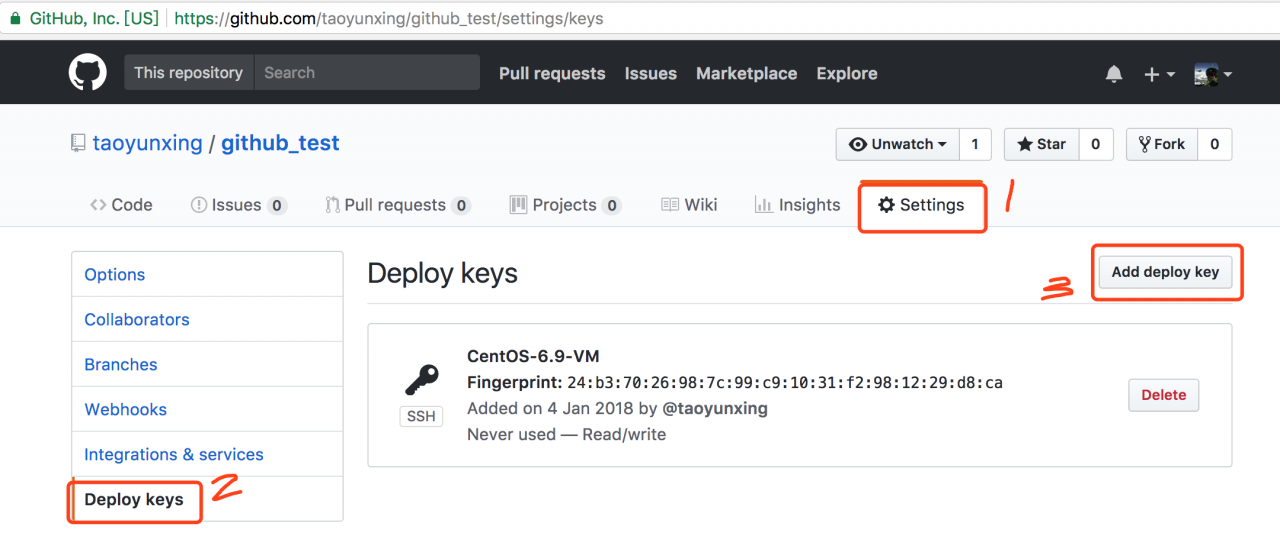Delete the CentOS-6.9-VM deploy key
The height and width of the screenshot is (536, 1280).
tap(1163, 395)
